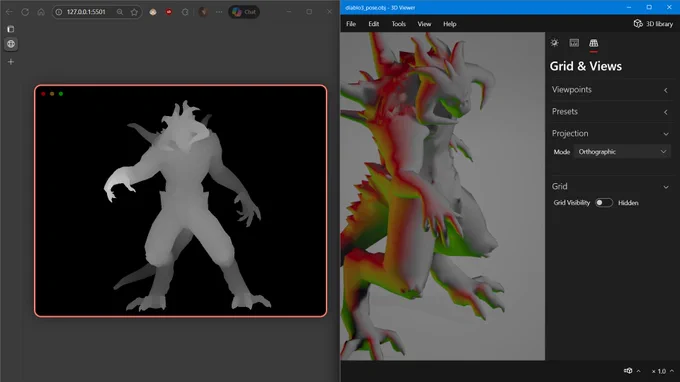Open the Copilot Chat button
The image size is (680, 382).
[244, 12]
